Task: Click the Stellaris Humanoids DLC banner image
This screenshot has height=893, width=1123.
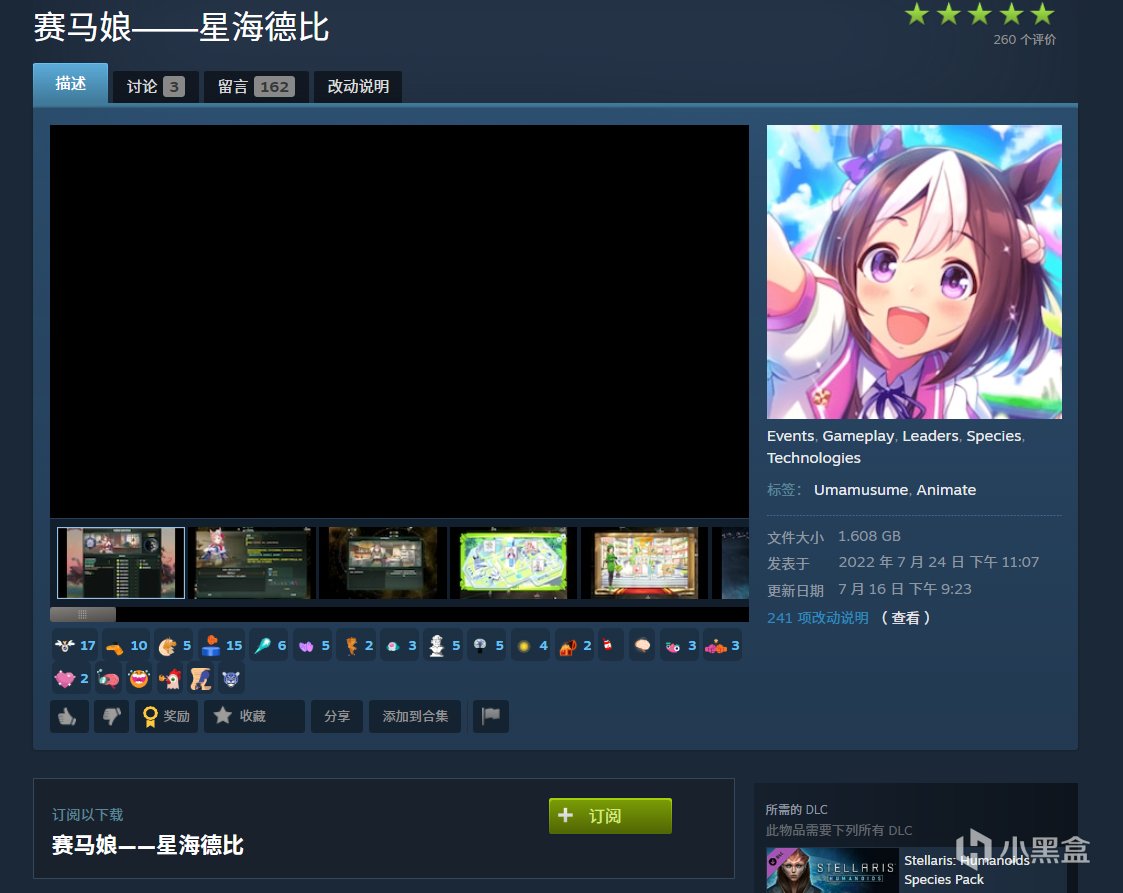Action: (x=831, y=870)
